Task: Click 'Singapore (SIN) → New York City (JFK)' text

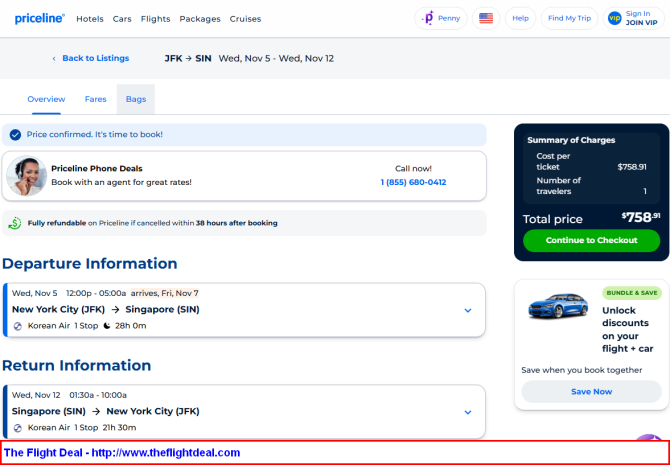Action: (x=106, y=412)
